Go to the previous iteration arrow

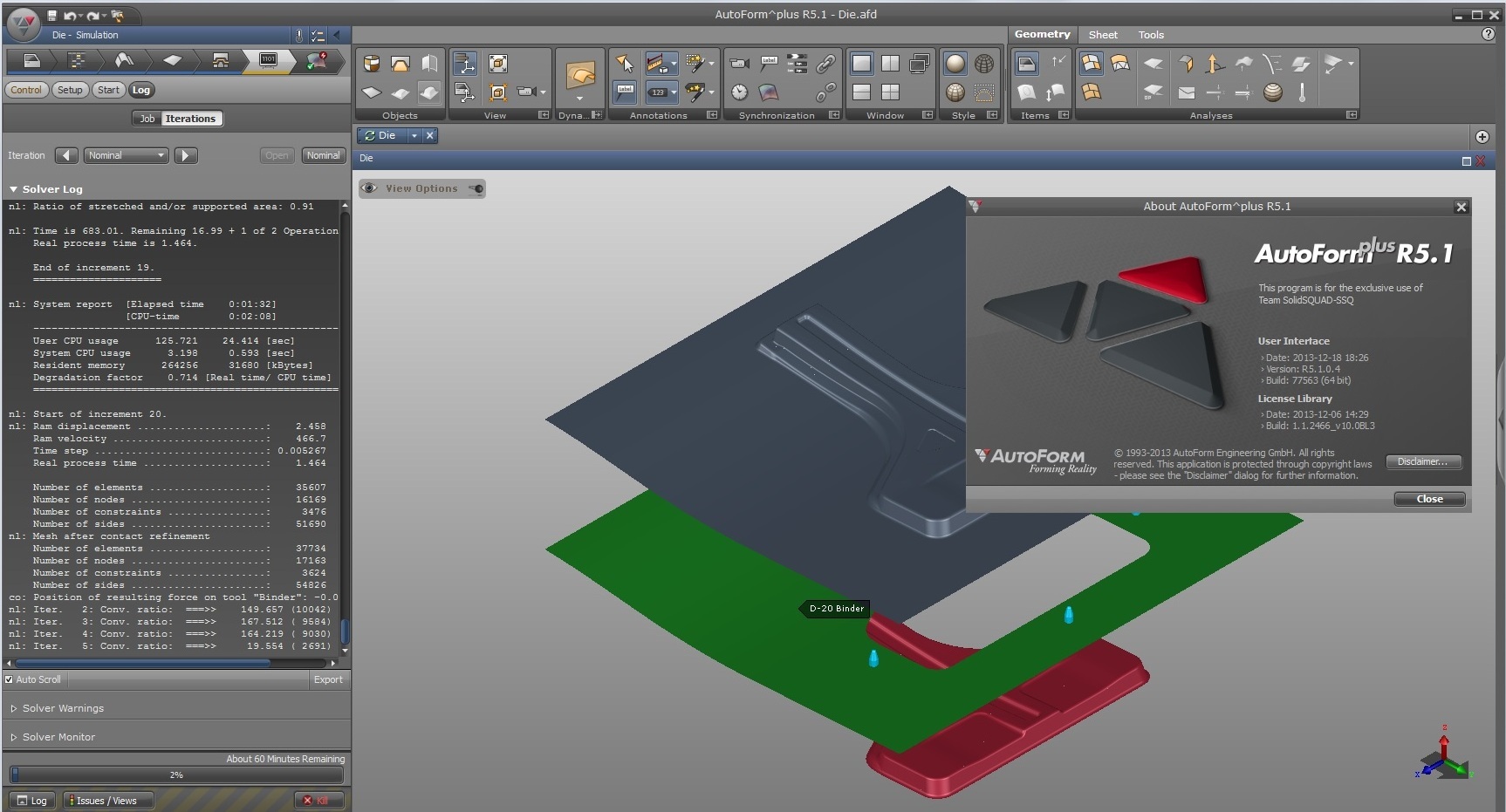pos(66,155)
